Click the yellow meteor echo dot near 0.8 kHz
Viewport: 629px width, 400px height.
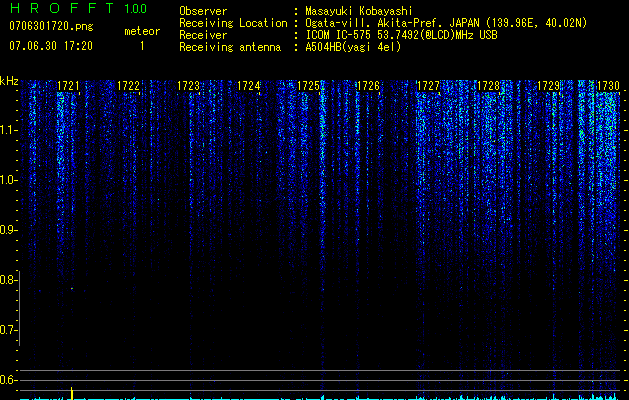tap(72, 288)
